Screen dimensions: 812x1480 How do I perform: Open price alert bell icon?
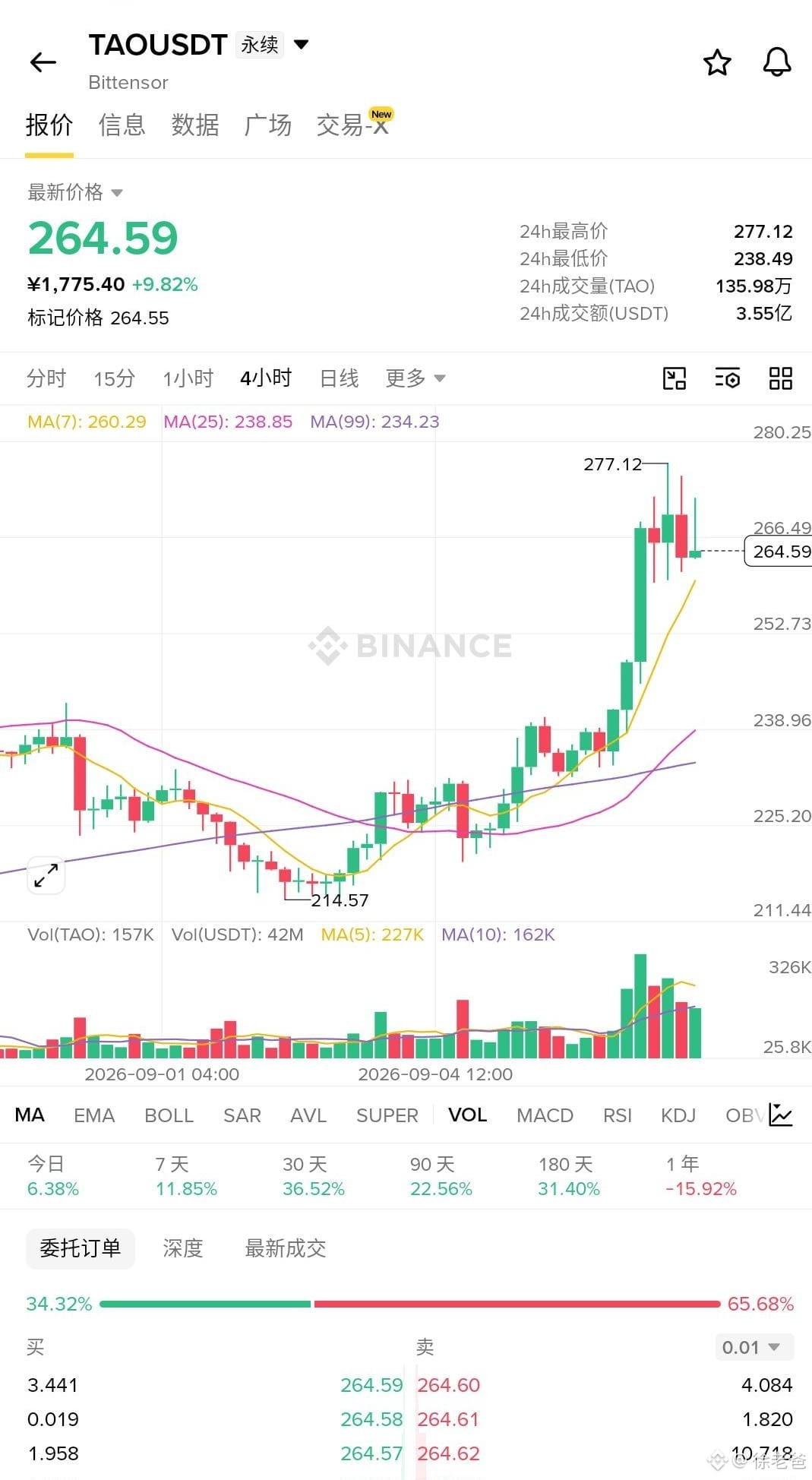coord(777,62)
